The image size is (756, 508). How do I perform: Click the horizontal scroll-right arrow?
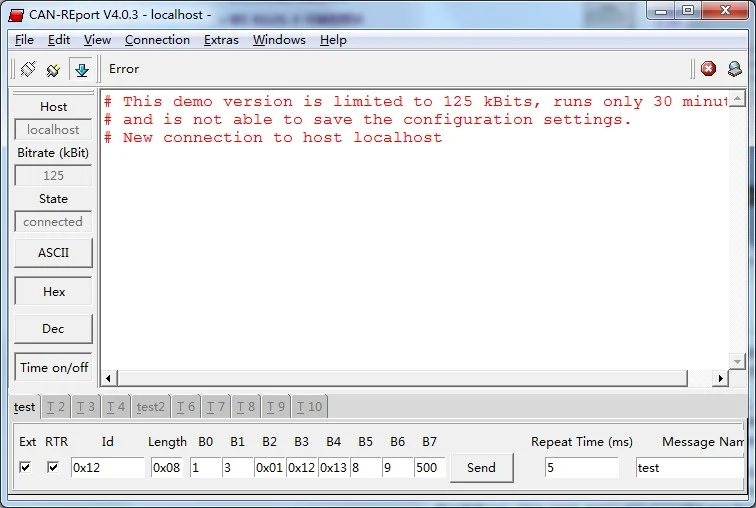coord(720,378)
